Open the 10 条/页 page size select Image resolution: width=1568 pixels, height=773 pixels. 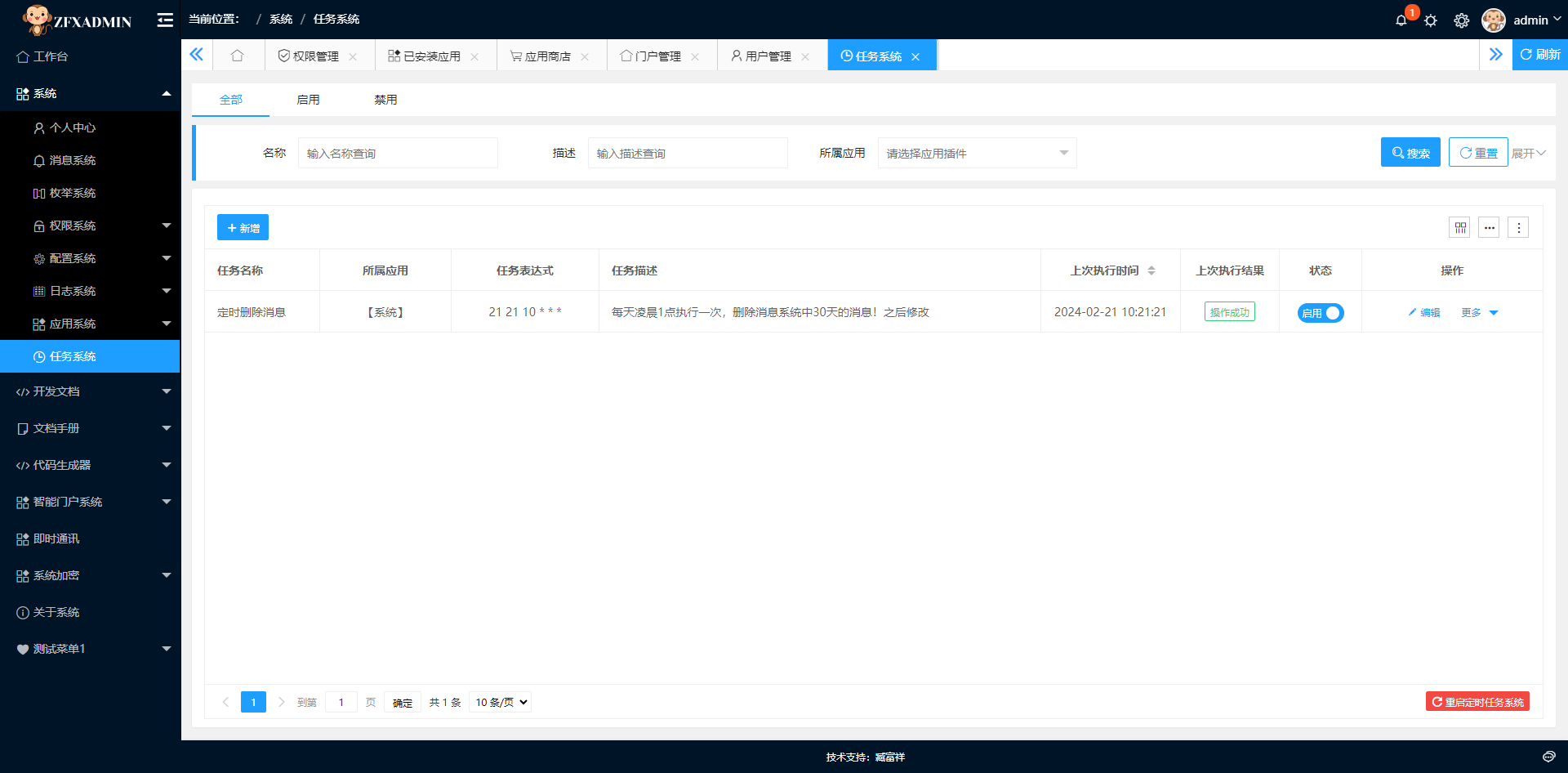click(x=501, y=702)
